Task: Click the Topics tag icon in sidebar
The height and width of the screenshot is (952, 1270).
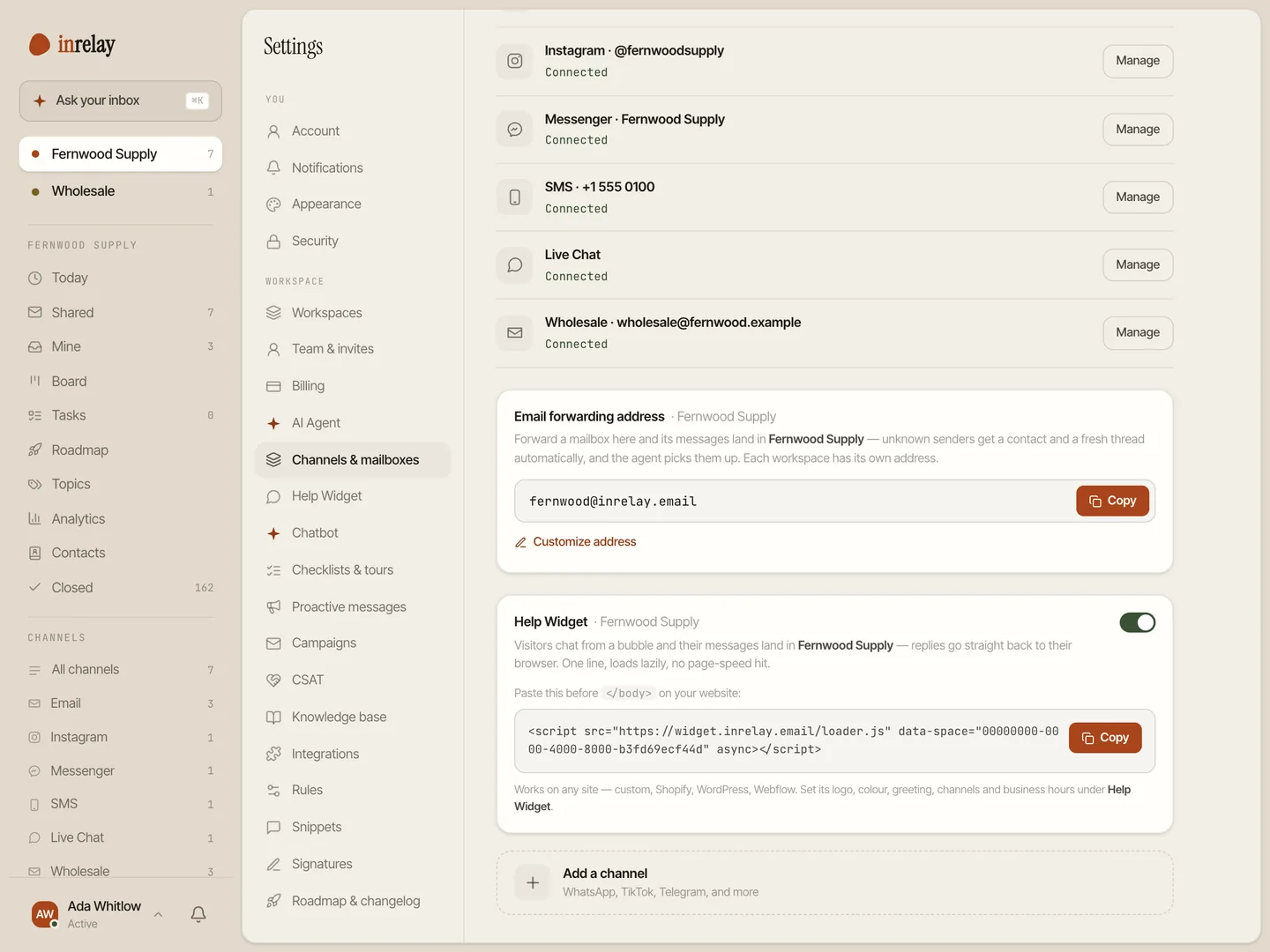Action: (x=35, y=485)
